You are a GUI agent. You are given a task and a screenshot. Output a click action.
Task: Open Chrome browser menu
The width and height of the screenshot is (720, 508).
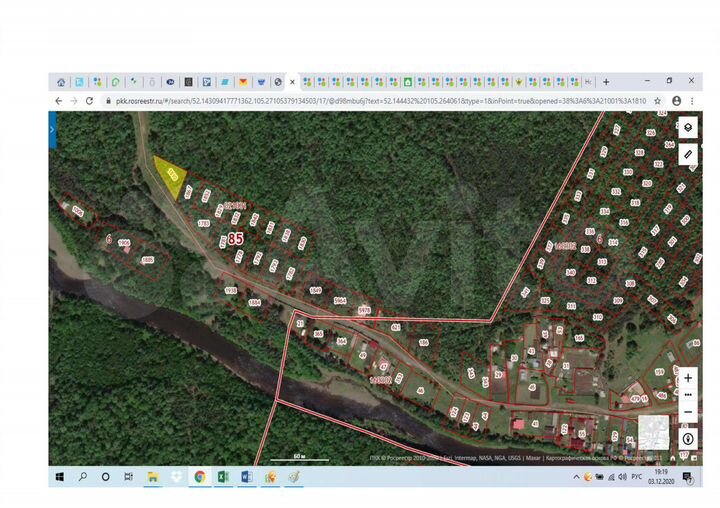[x=692, y=101]
